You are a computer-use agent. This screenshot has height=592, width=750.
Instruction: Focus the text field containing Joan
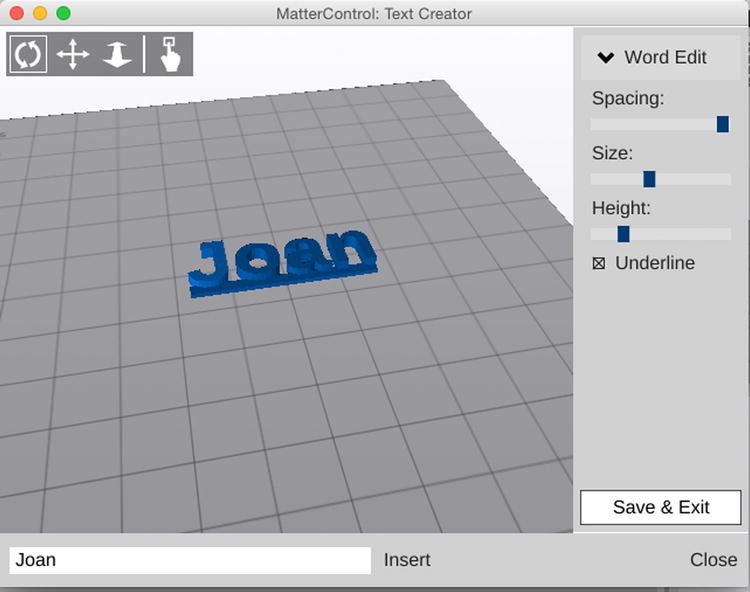[x=190, y=560]
